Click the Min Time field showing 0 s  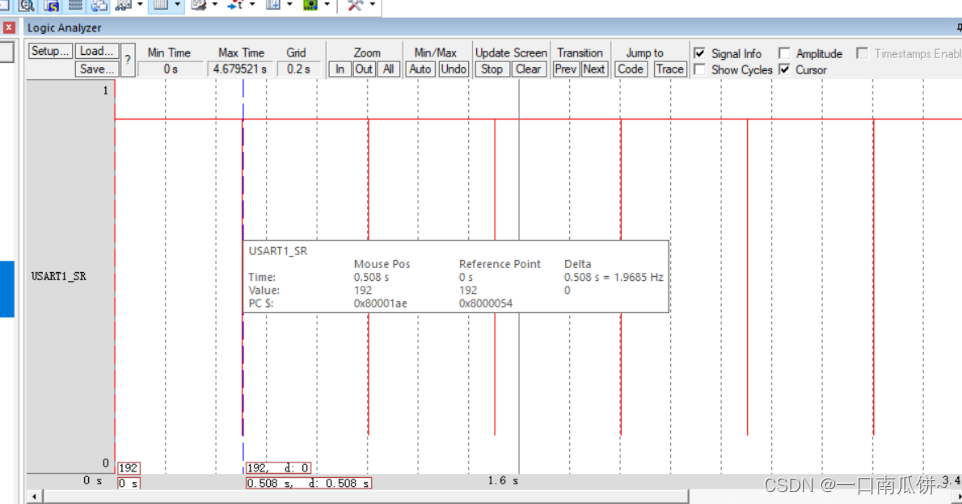pos(170,69)
